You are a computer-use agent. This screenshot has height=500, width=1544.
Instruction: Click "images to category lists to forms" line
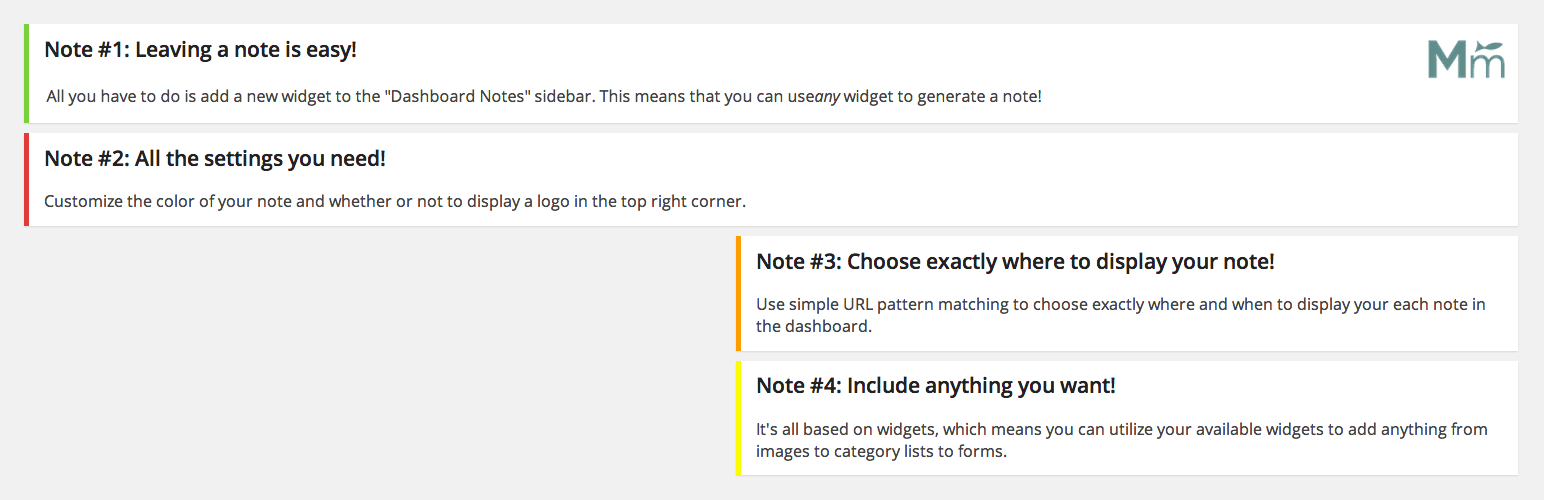[881, 451]
